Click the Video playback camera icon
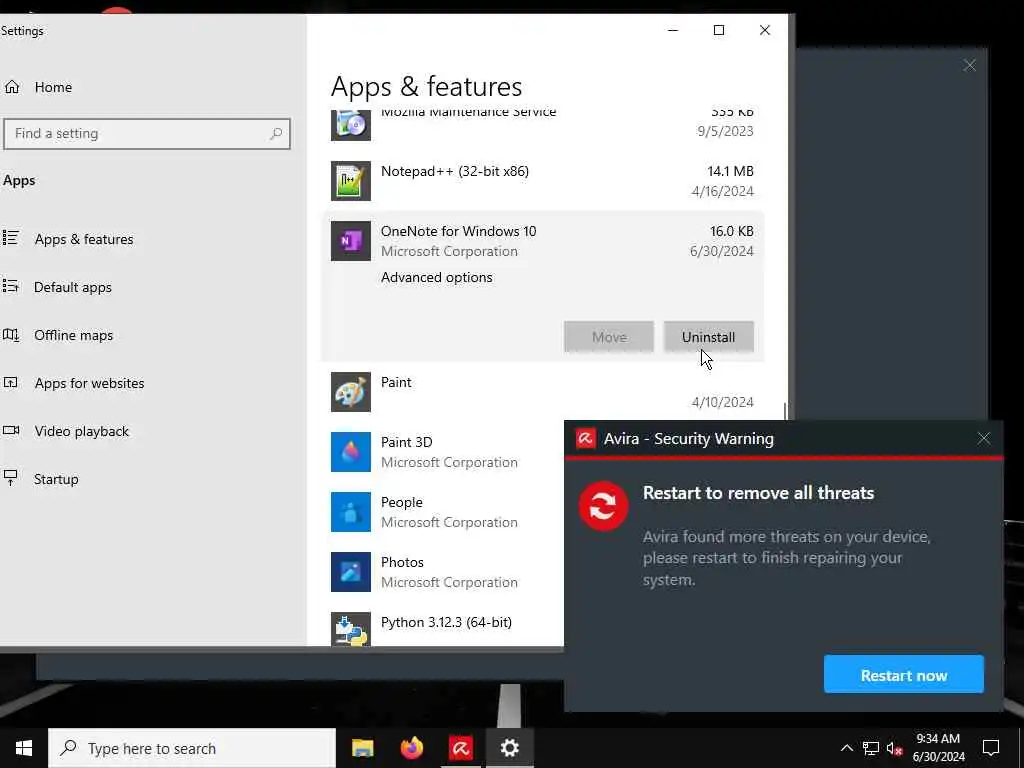The image size is (1024, 768). (x=10, y=430)
